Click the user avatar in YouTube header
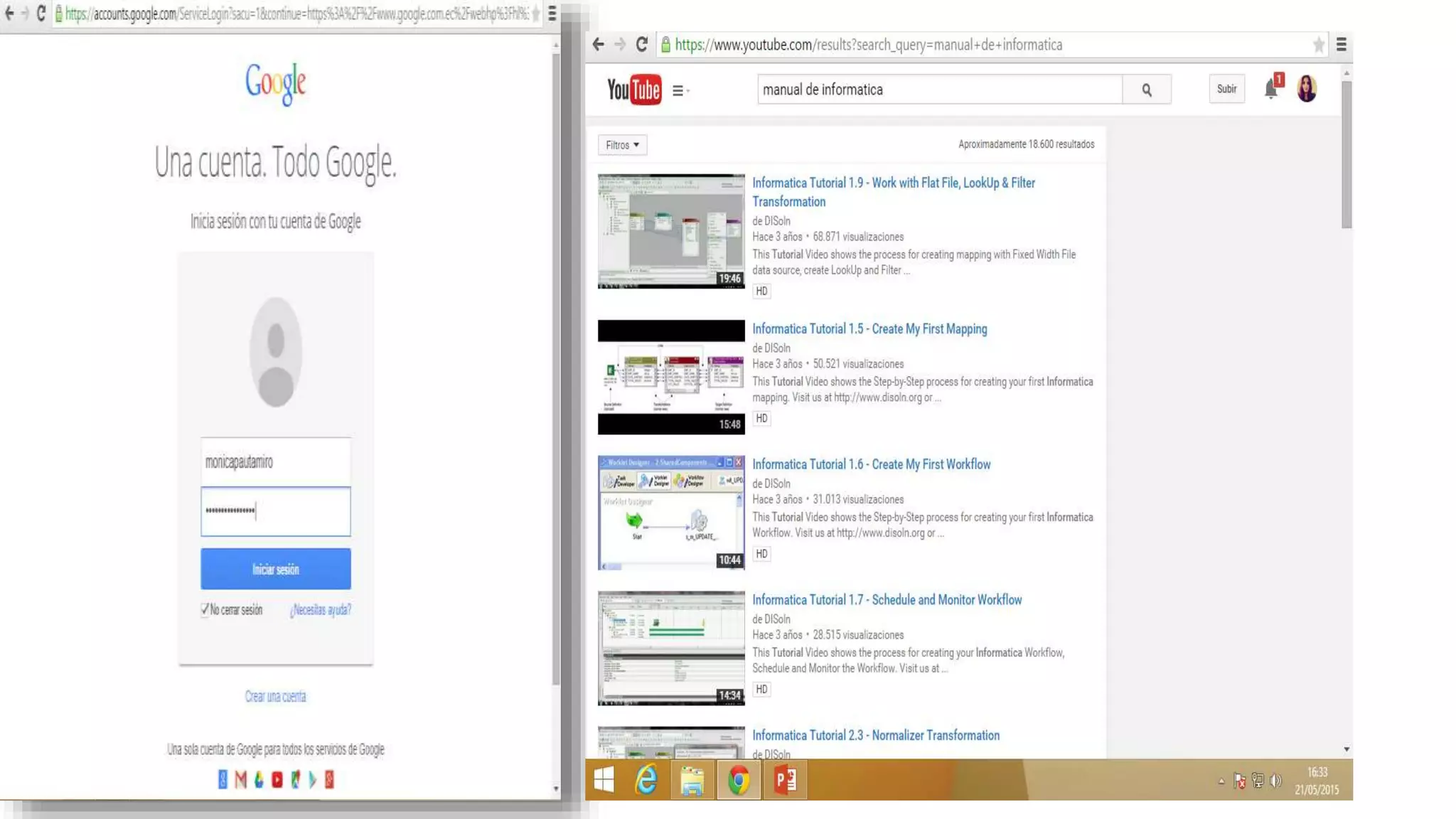This screenshot has height=819, width=1456. coord(1306,89)
